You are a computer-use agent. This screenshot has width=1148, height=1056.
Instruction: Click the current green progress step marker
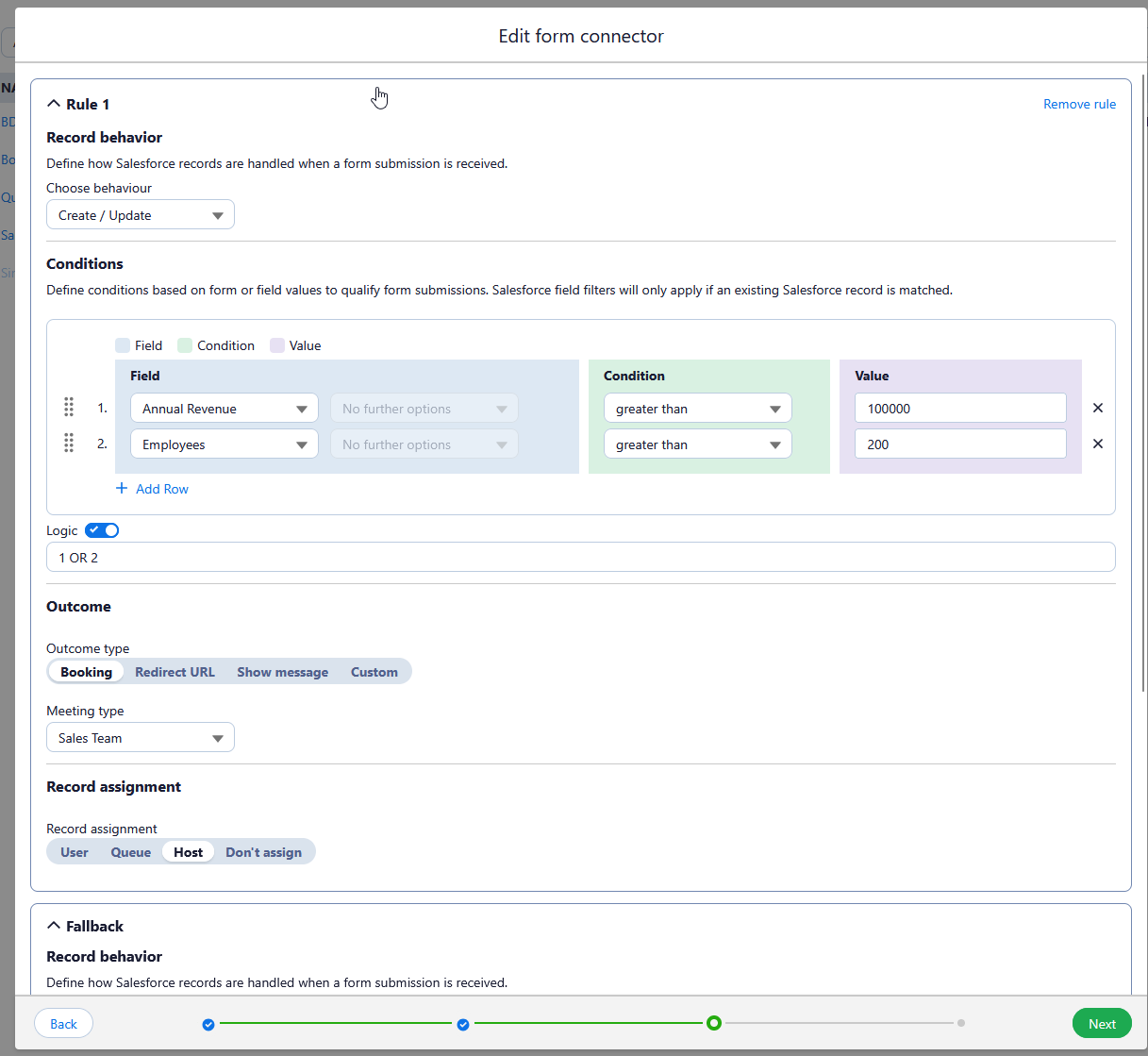click(x=714, y=1023)
